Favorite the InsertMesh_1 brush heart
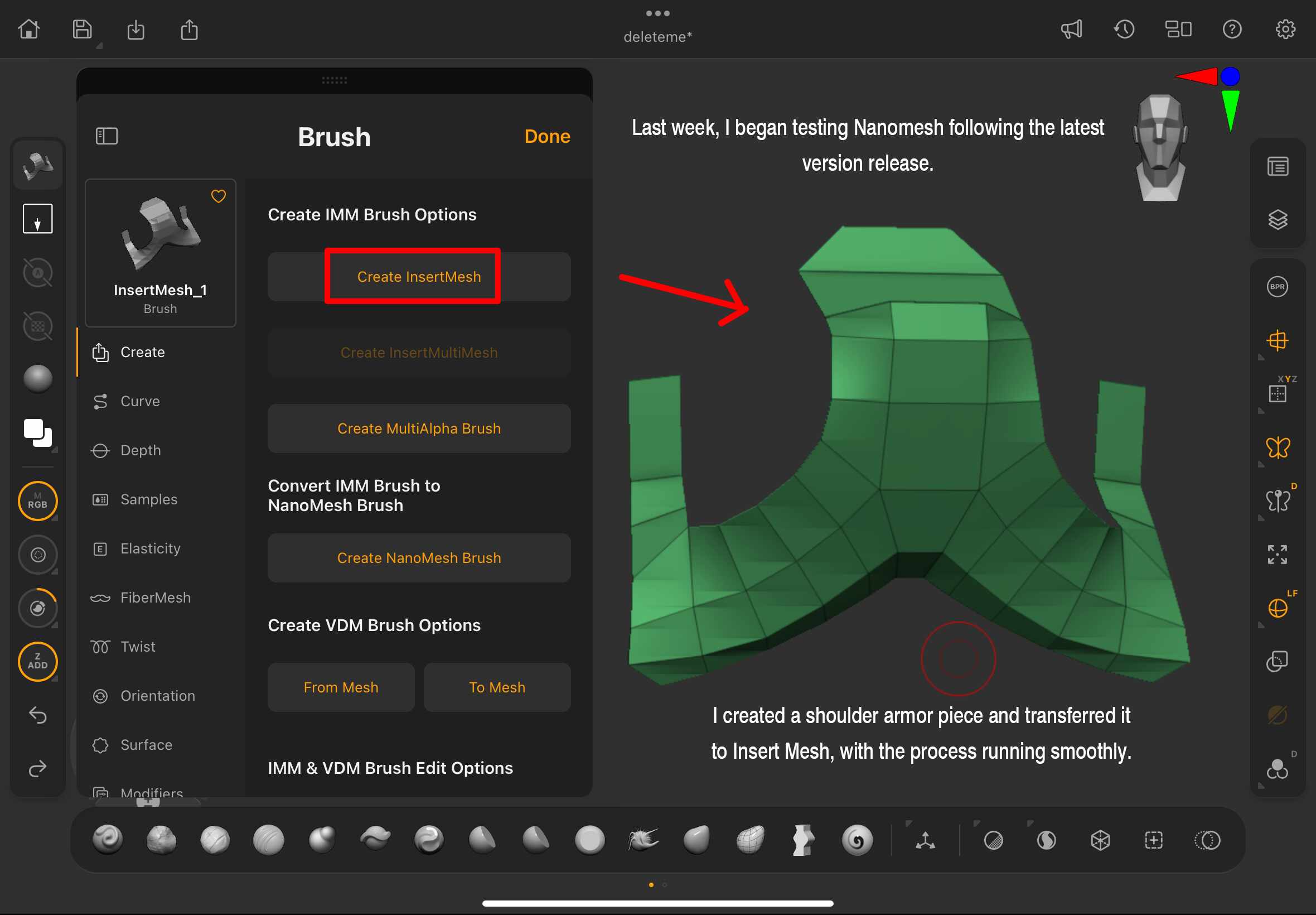Screen dimensions: 1316x915 [218, 196]
